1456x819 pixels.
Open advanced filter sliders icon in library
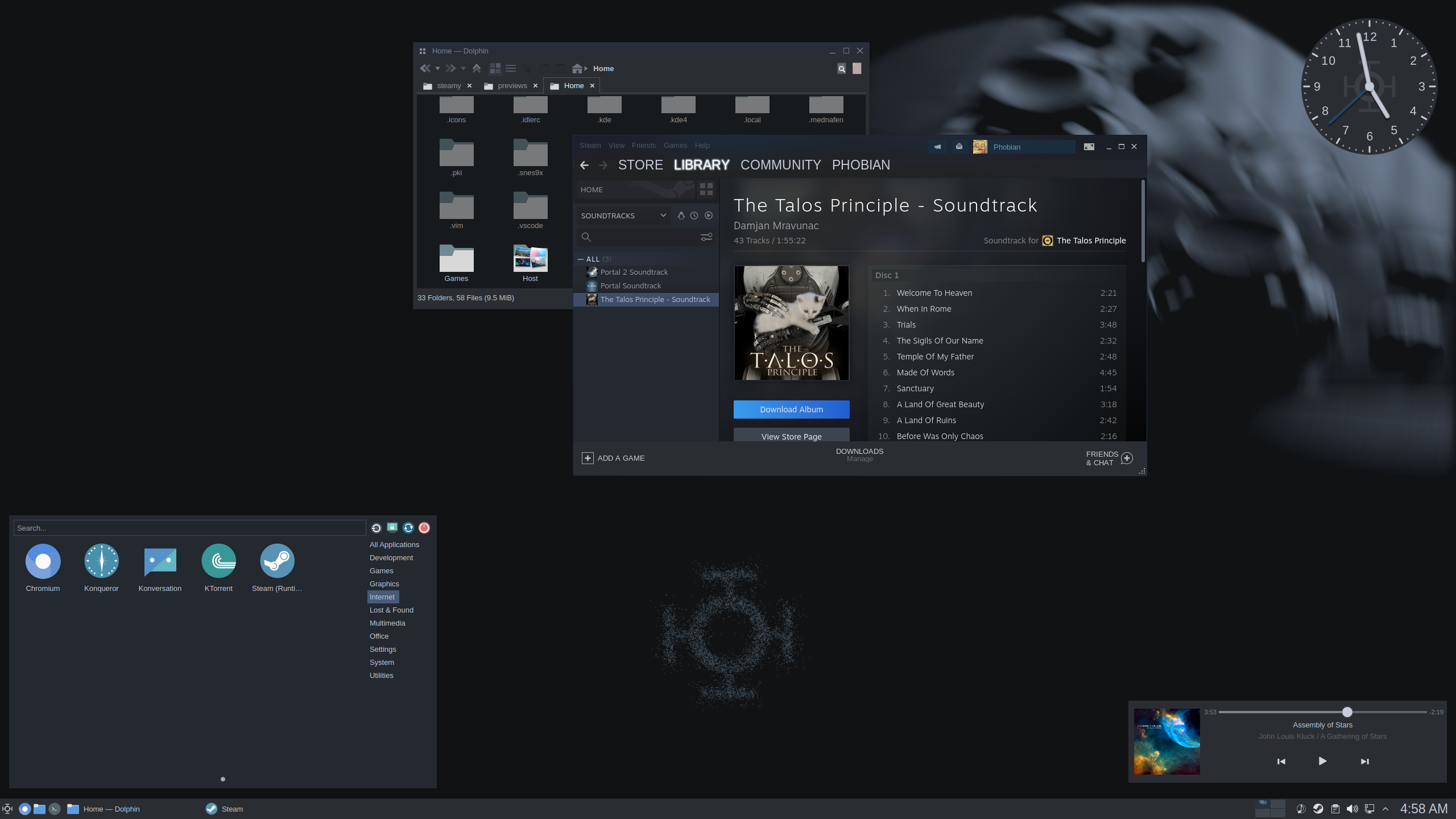[x=706, y=237]
